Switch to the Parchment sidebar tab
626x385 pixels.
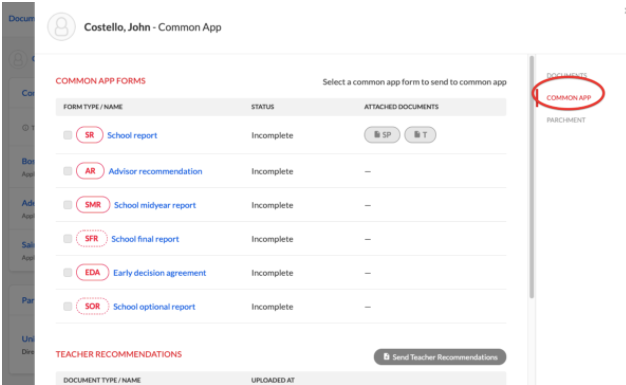[566, 120]
